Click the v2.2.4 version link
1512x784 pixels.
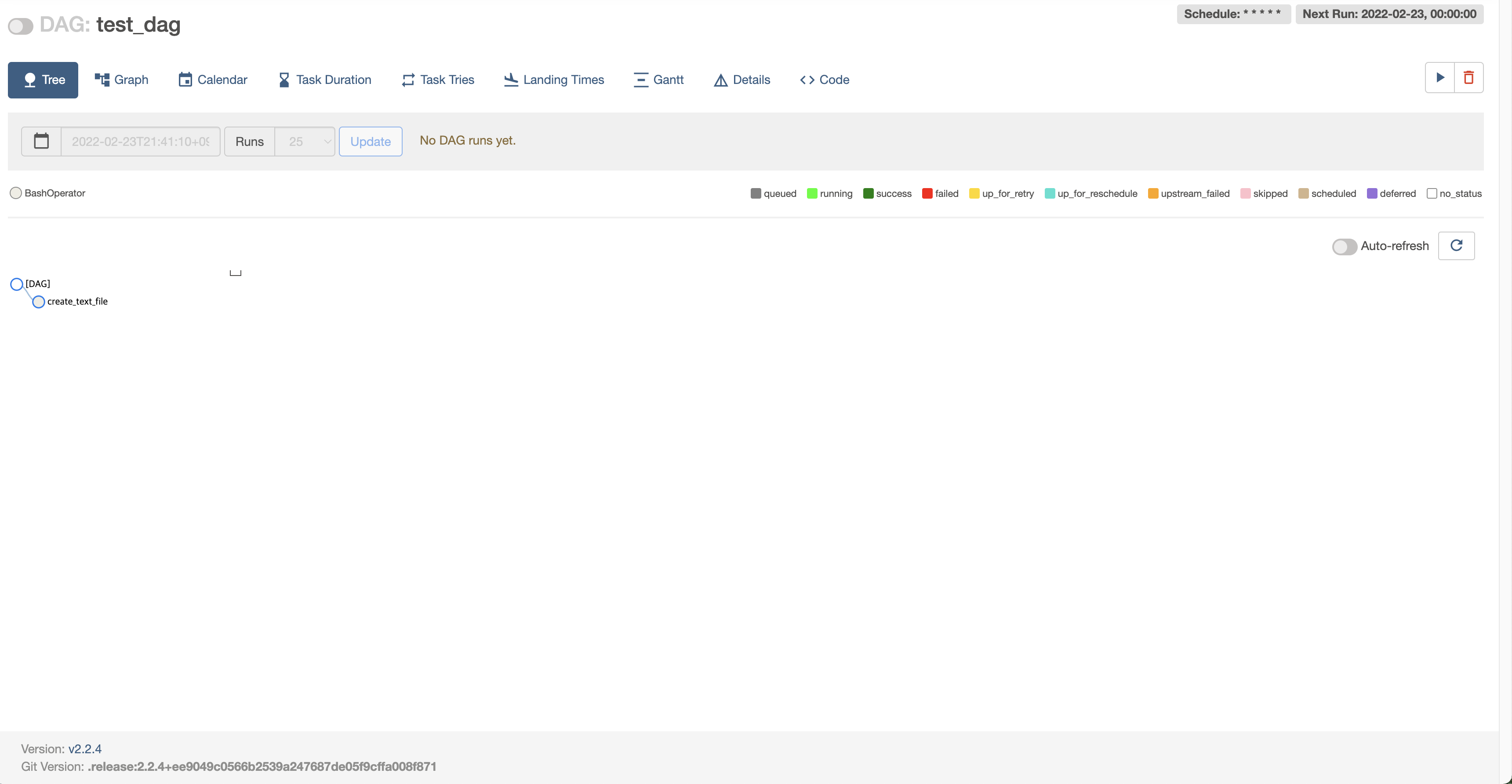84,749
